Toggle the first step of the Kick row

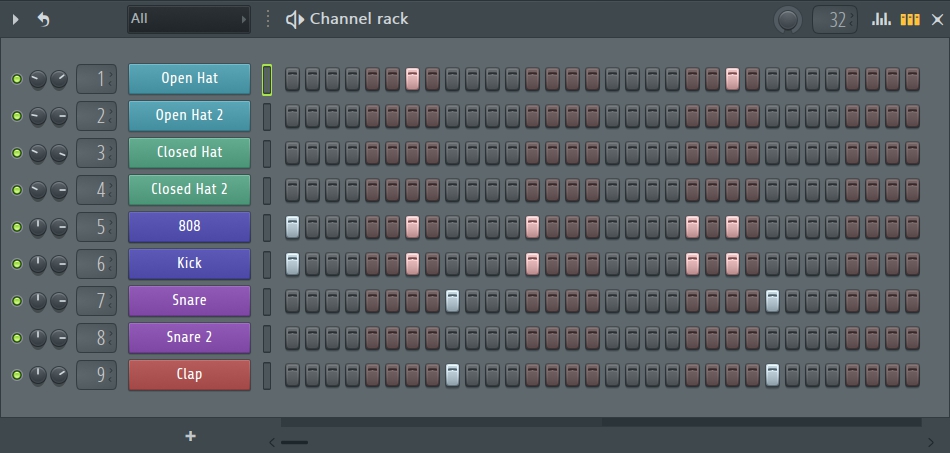coord(292,263)
